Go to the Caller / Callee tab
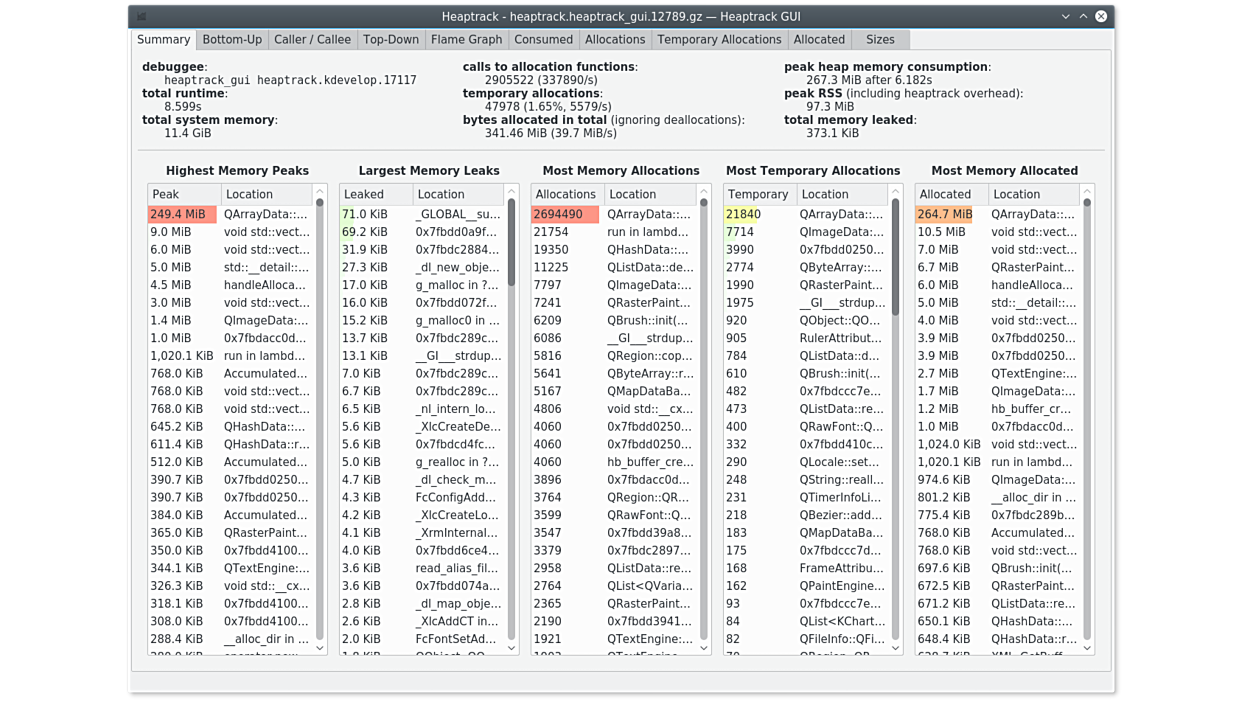This screenshot has width=1248, height=702. point(312,39)
